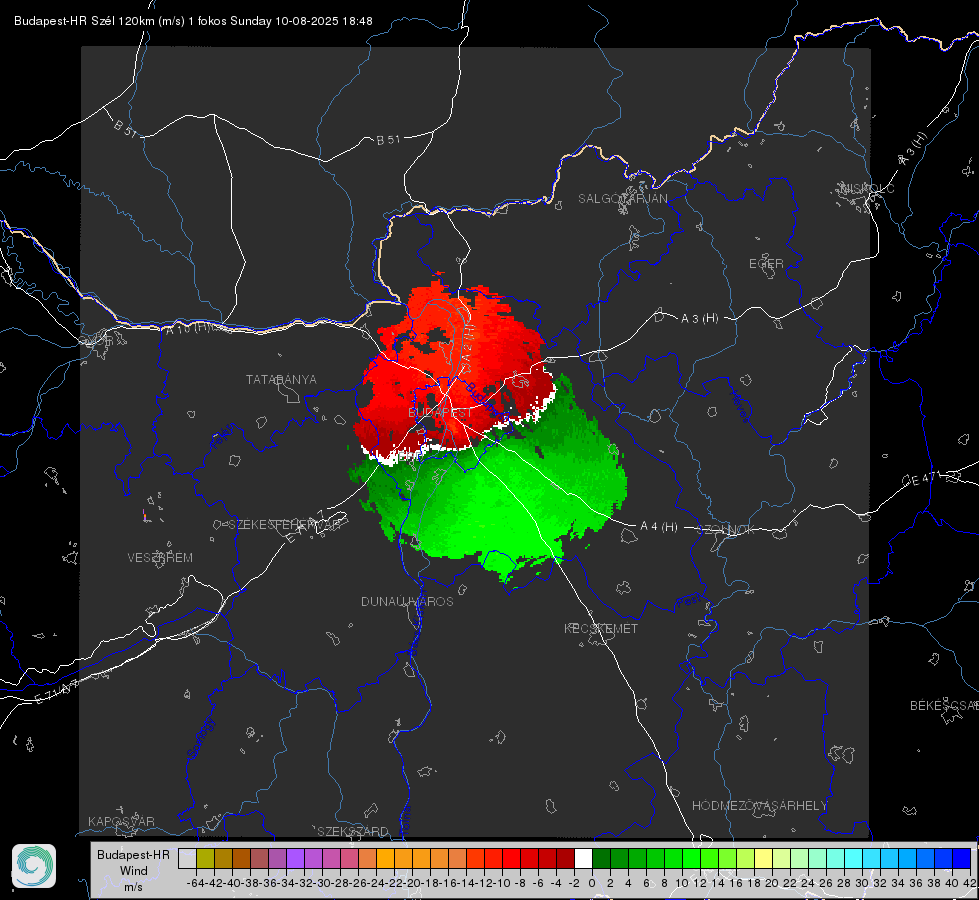Click the MISKOLC city label
This screenshot has height=900, width=979.
(867, 188)
